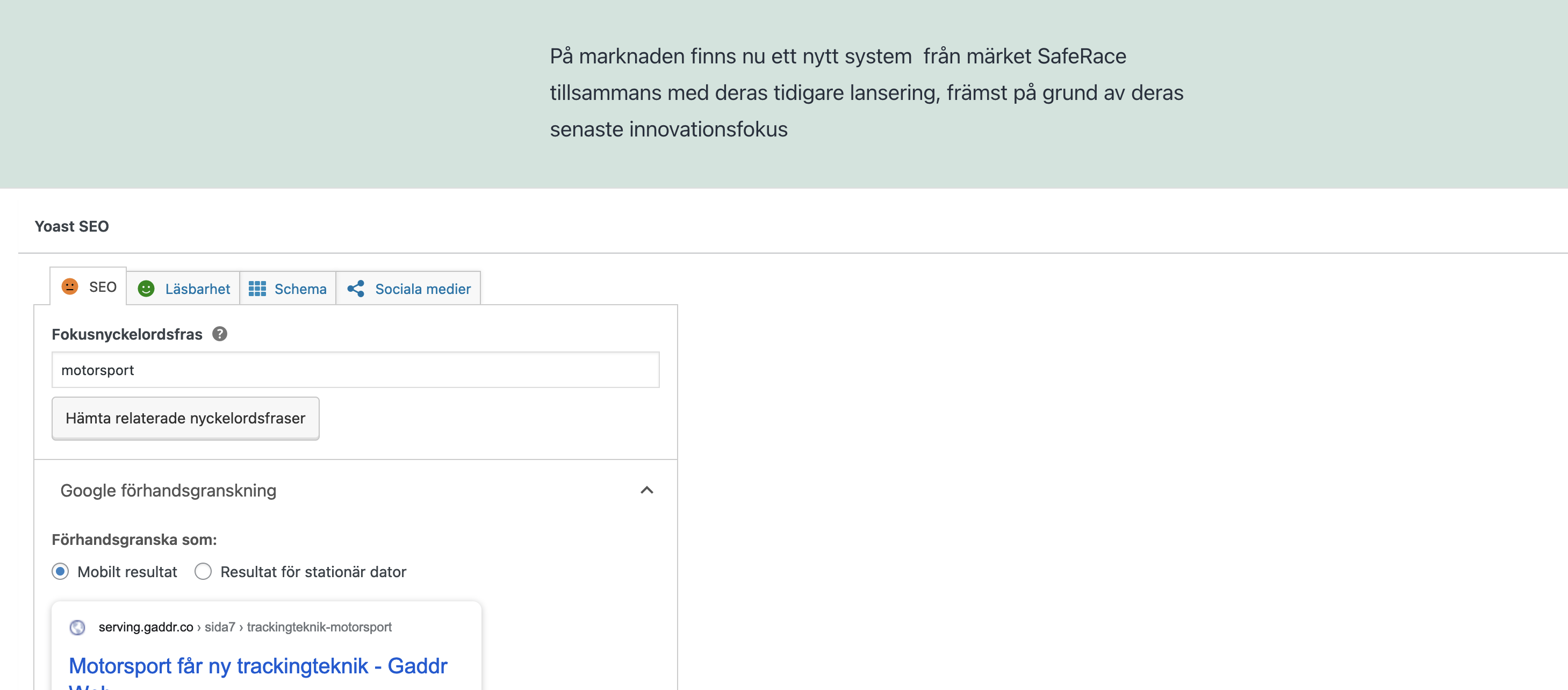Viewport: 1568px width, 690px height.
Task: Switch to the Läsbarhet tab
Action: pos(197,289)
